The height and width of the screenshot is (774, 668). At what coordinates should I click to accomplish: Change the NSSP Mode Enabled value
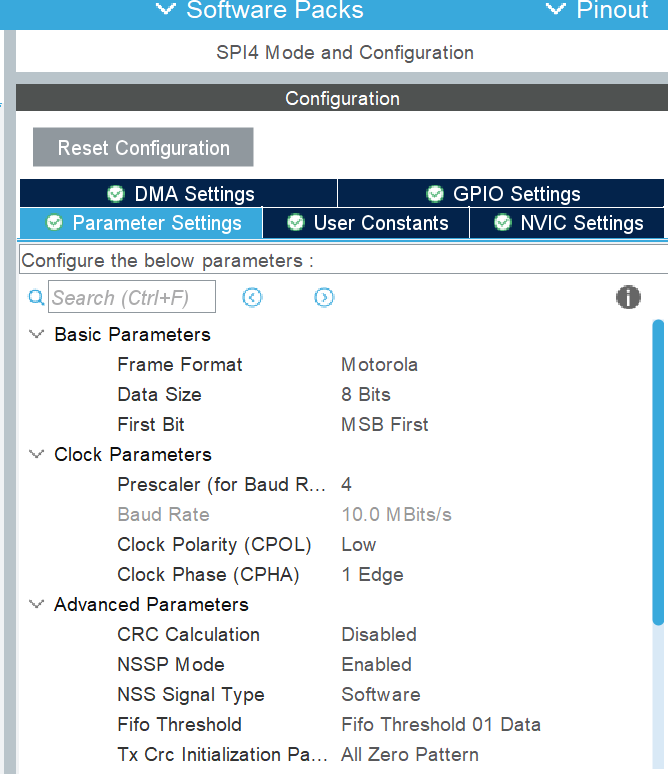tap(376, 664)
